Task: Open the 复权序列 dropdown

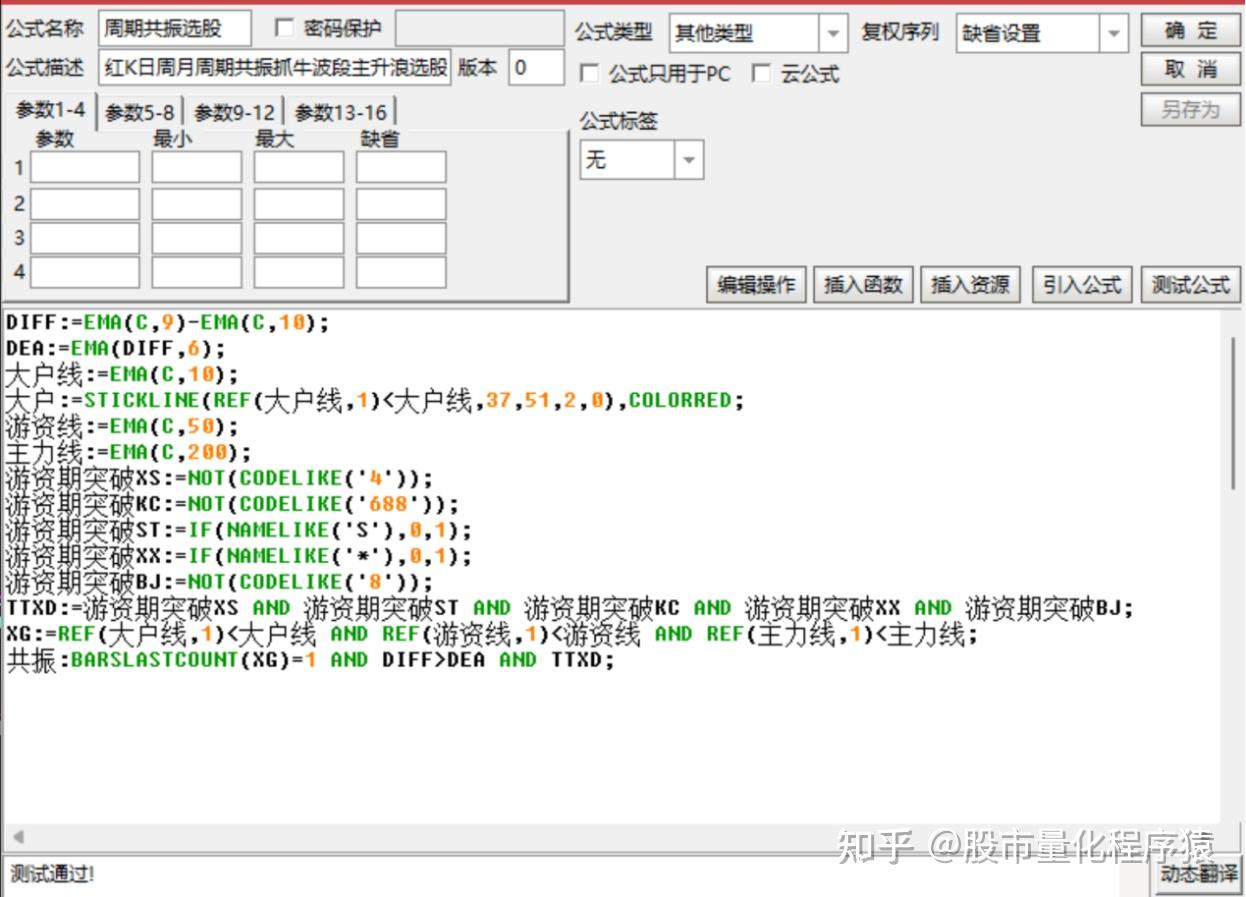Action: pos(1114,33)
